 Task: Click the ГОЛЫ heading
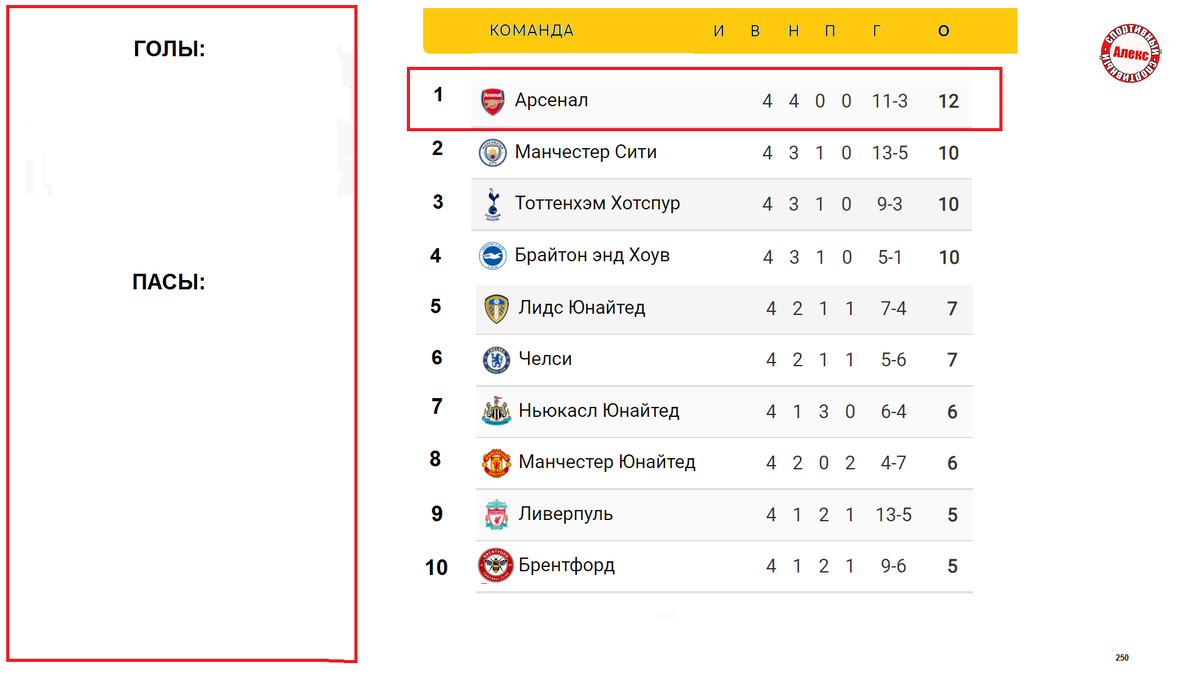(169, 49)
